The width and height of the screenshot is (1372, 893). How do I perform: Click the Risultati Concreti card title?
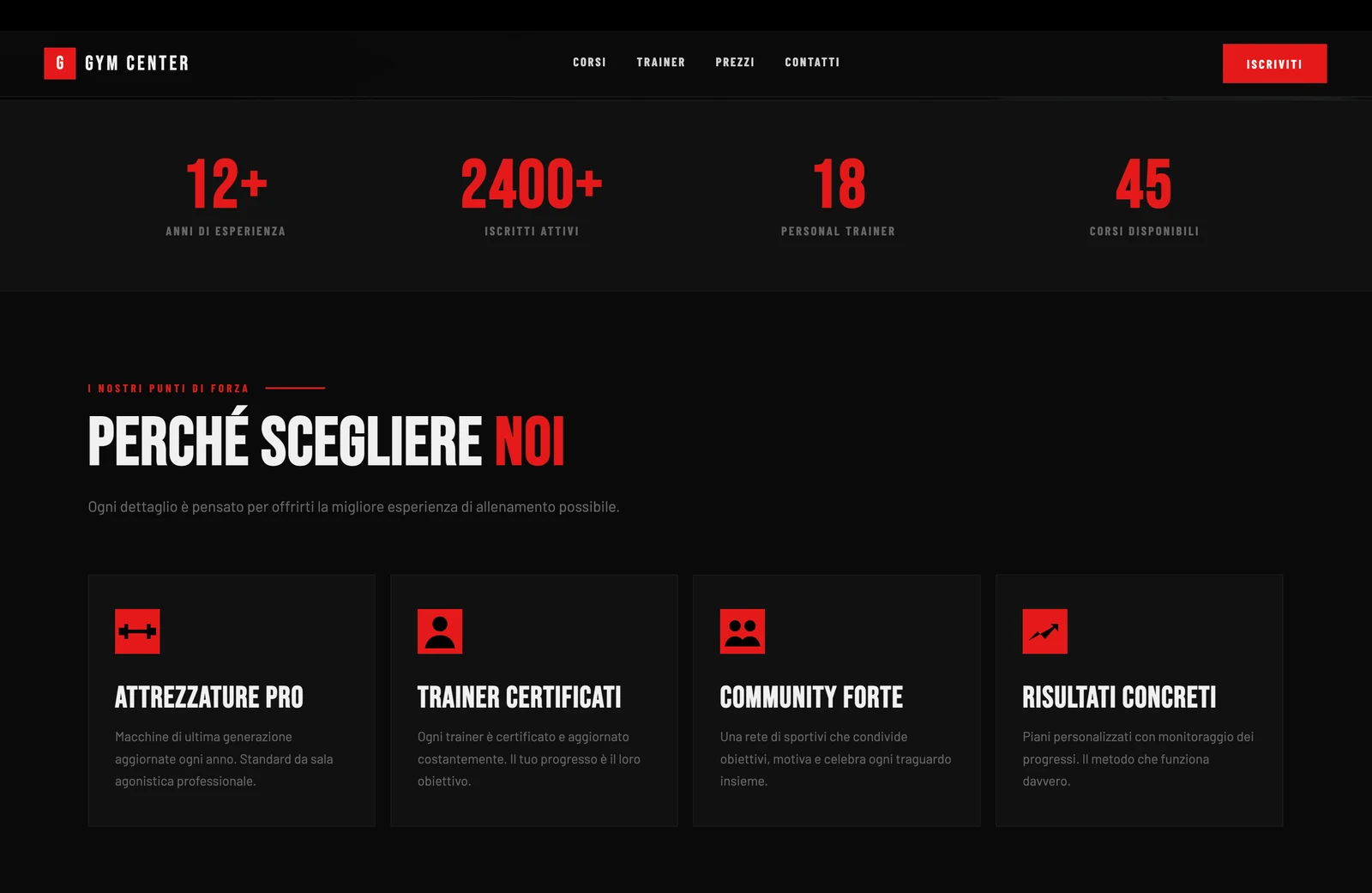pos(1119,697)
